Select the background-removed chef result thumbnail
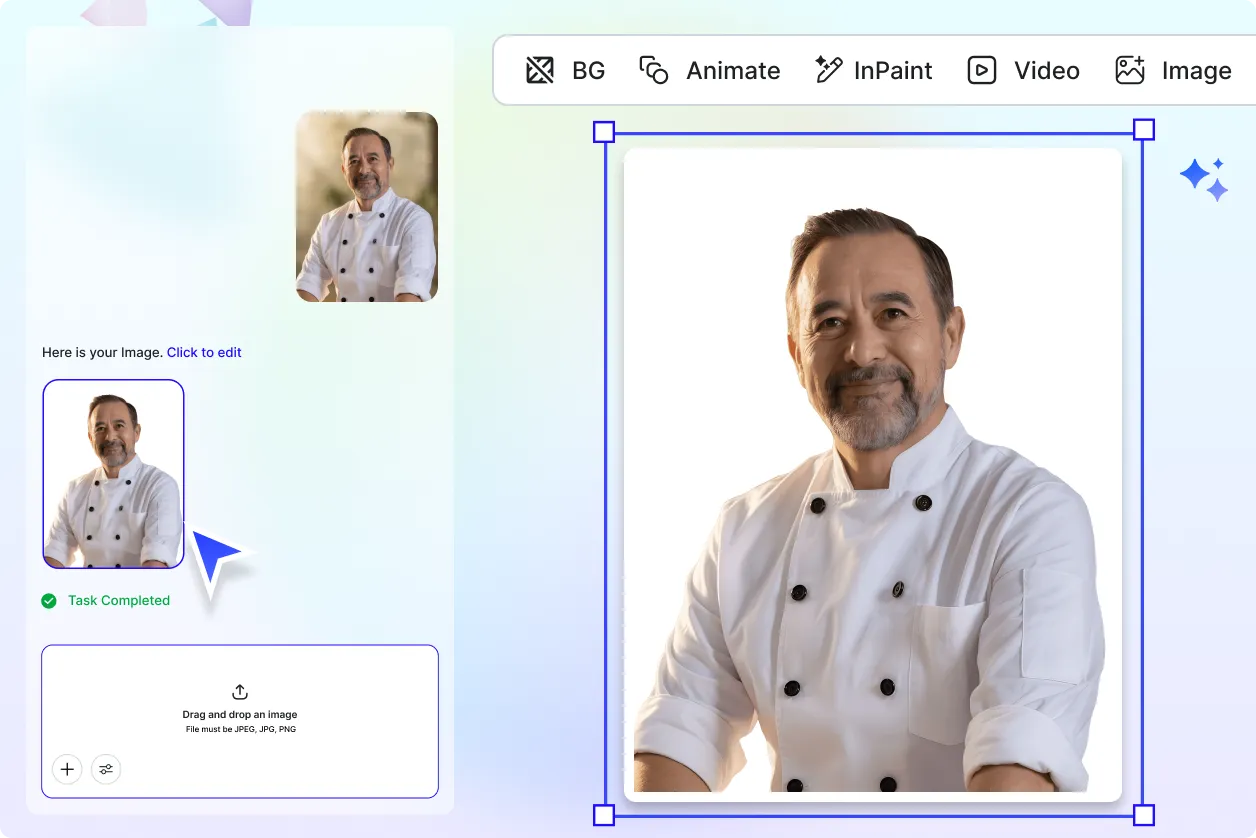This screenshot has height=838, width=1256. [113, 474]
